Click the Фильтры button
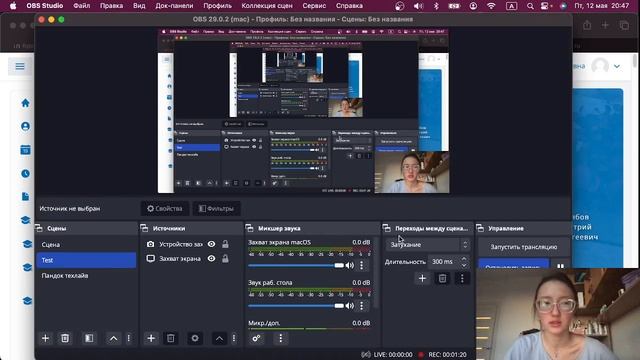The height and width of the screenshot is (360, 640). (x=216, y=209)
